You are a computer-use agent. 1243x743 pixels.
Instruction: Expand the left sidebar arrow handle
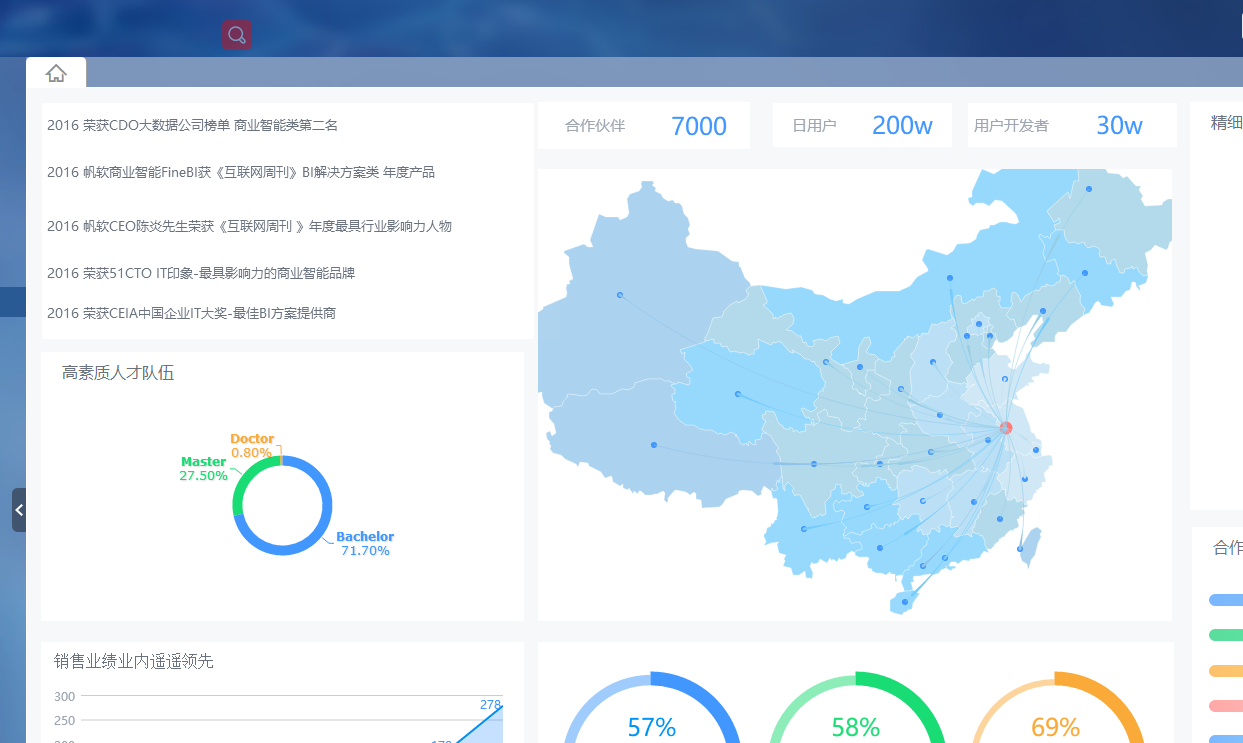click(19, 510)
